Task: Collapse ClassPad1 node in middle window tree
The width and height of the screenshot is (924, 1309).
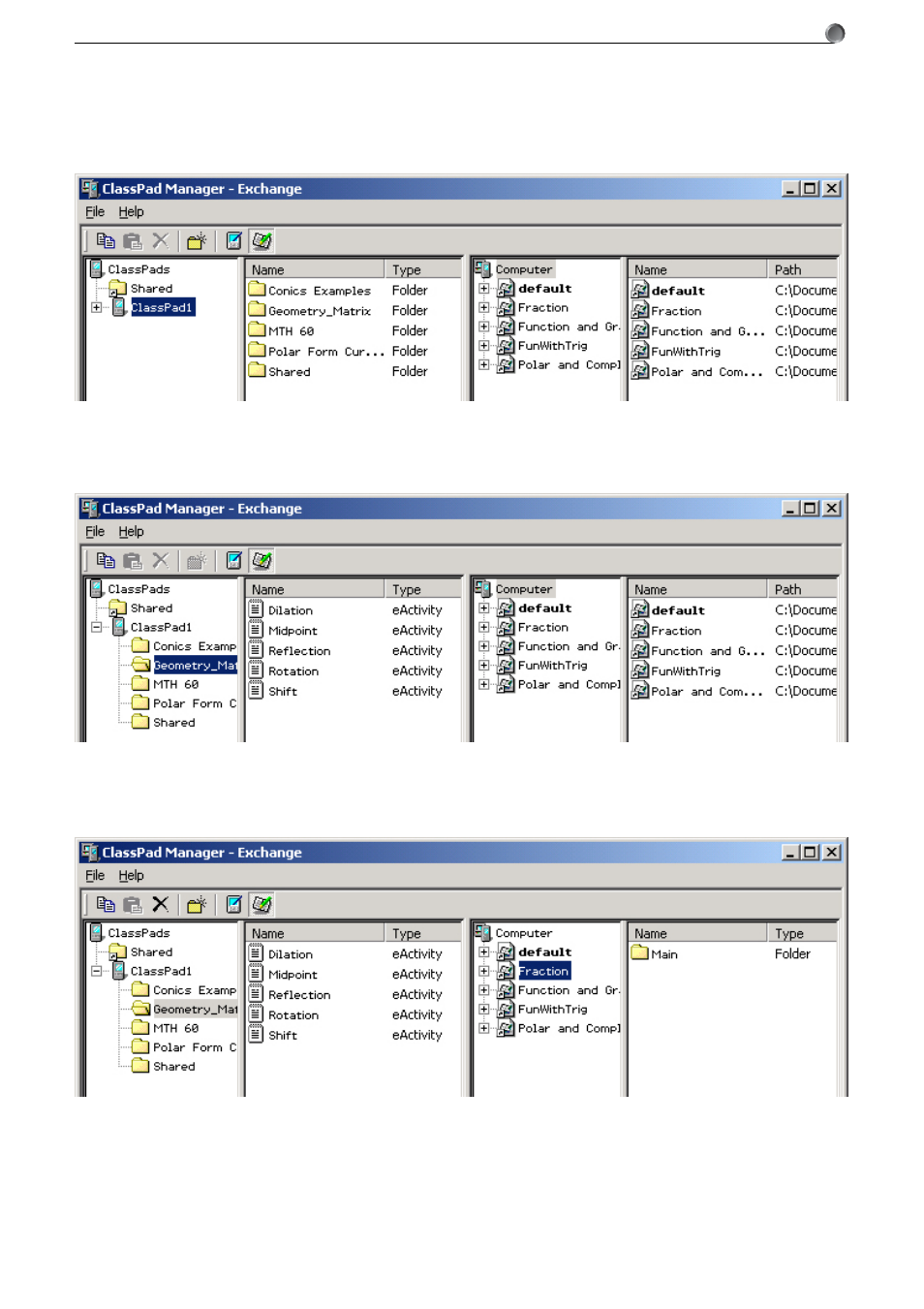Action: pyautogui.click(x=97, y=627)
